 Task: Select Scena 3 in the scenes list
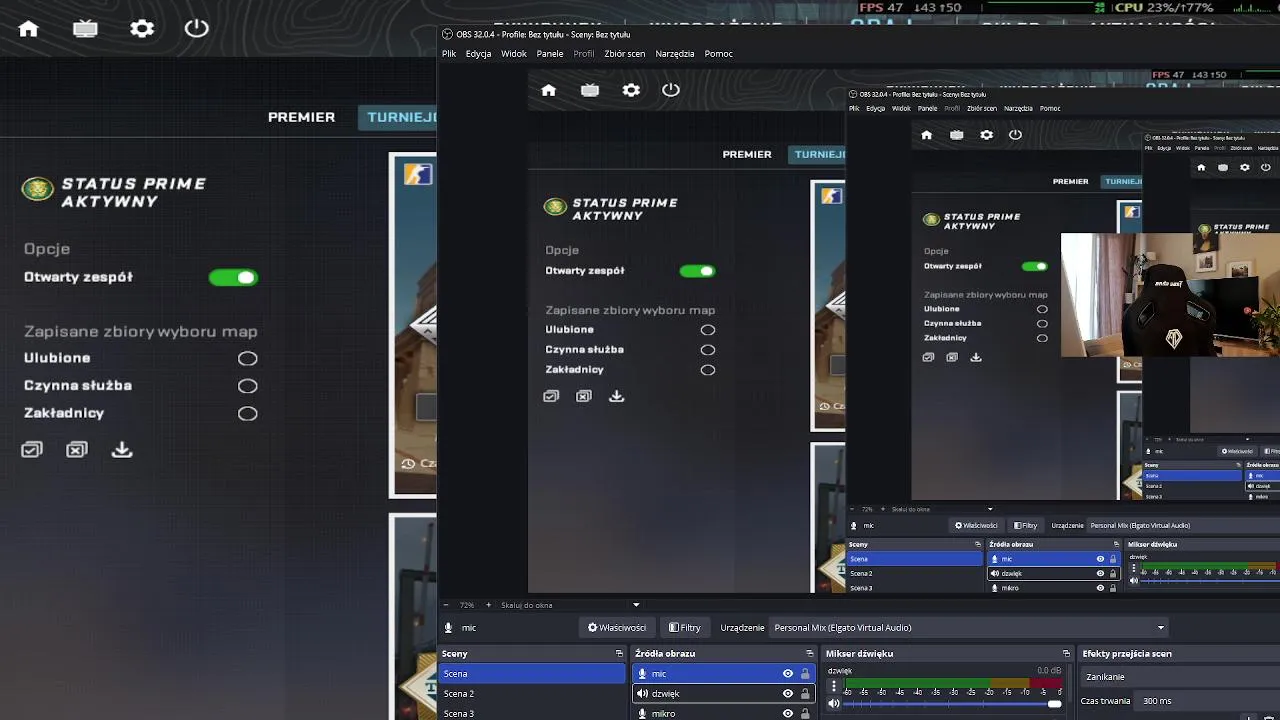533,713
